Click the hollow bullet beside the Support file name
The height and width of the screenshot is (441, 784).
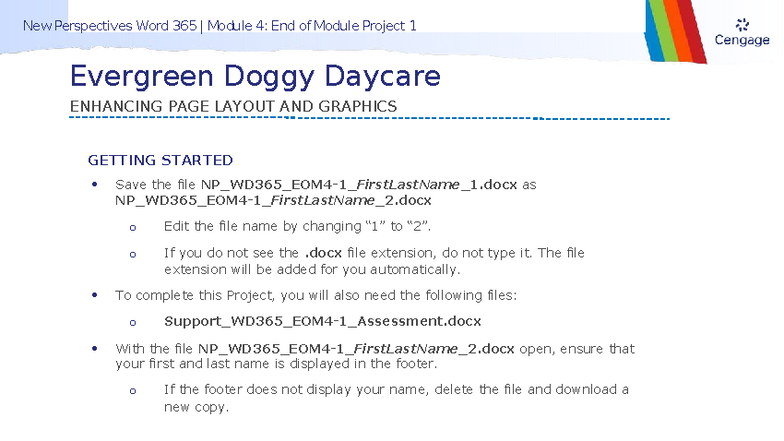tap(132, 323)
